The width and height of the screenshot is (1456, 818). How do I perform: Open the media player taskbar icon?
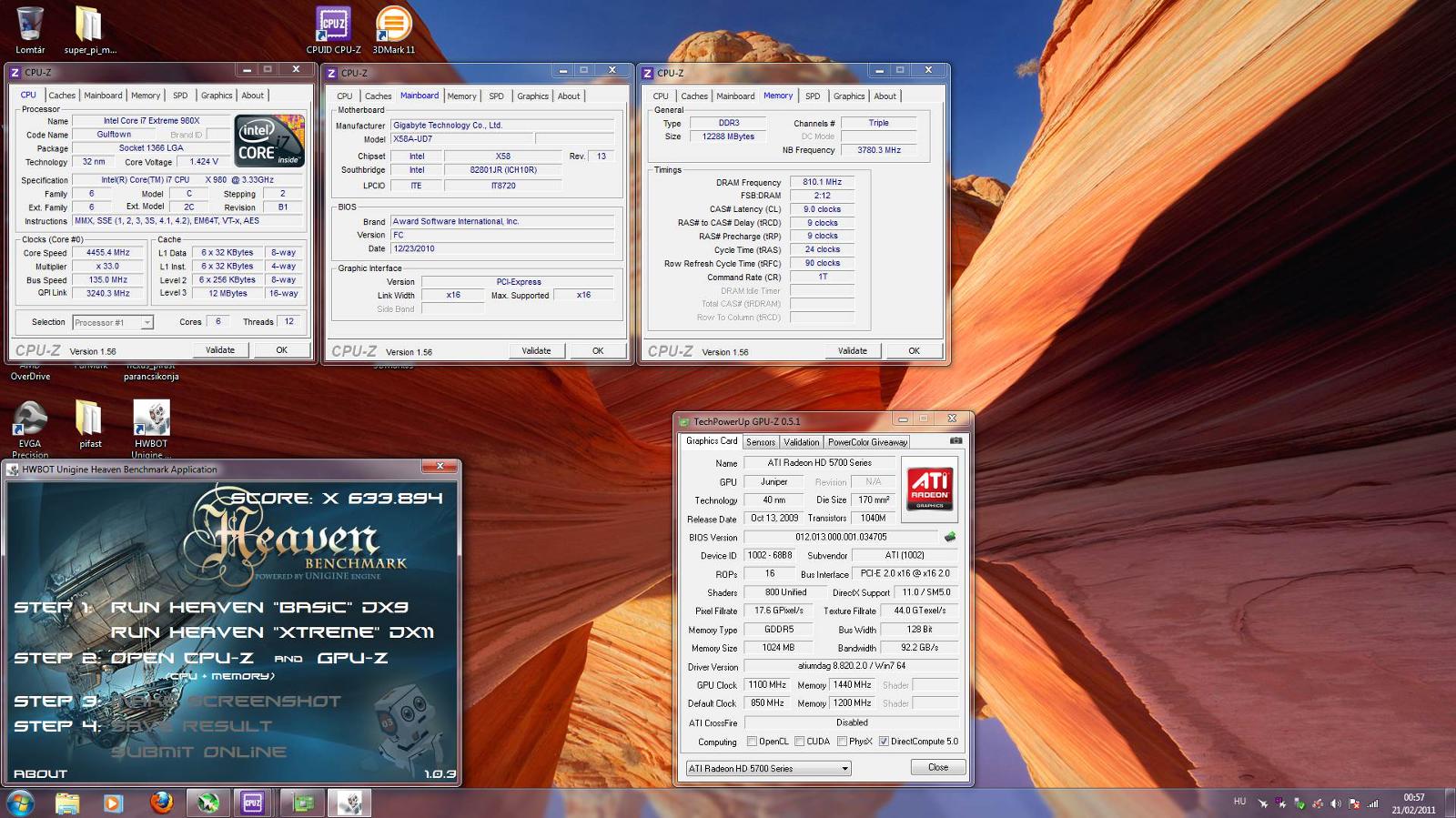[x=113, y=803]
